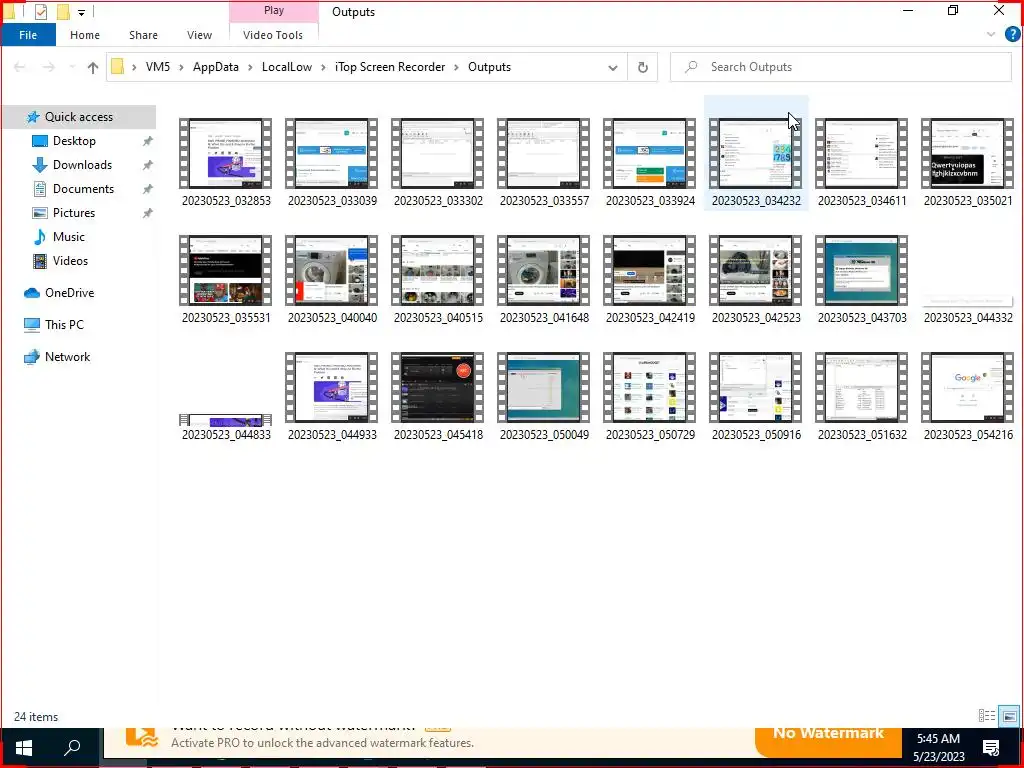Open the File menu
Image resolution: width=1024 pixels, height=768 pixels.
click(28, 35)
